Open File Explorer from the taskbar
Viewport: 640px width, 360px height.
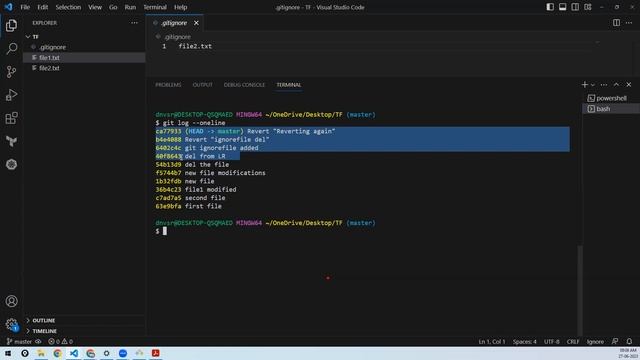point(41,353)
